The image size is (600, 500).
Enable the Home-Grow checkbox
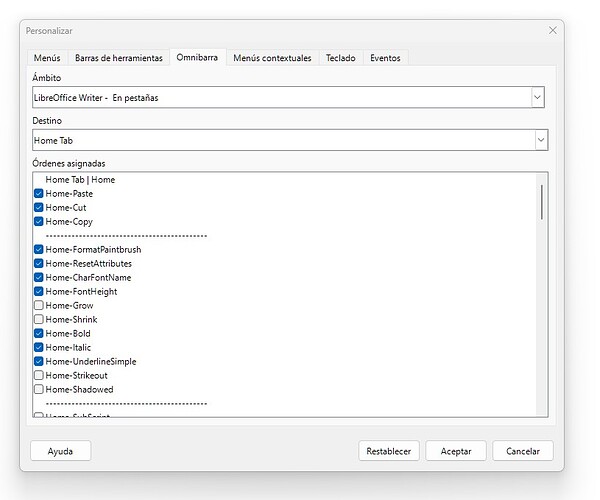pyautogui.click(x=38, y=306)
